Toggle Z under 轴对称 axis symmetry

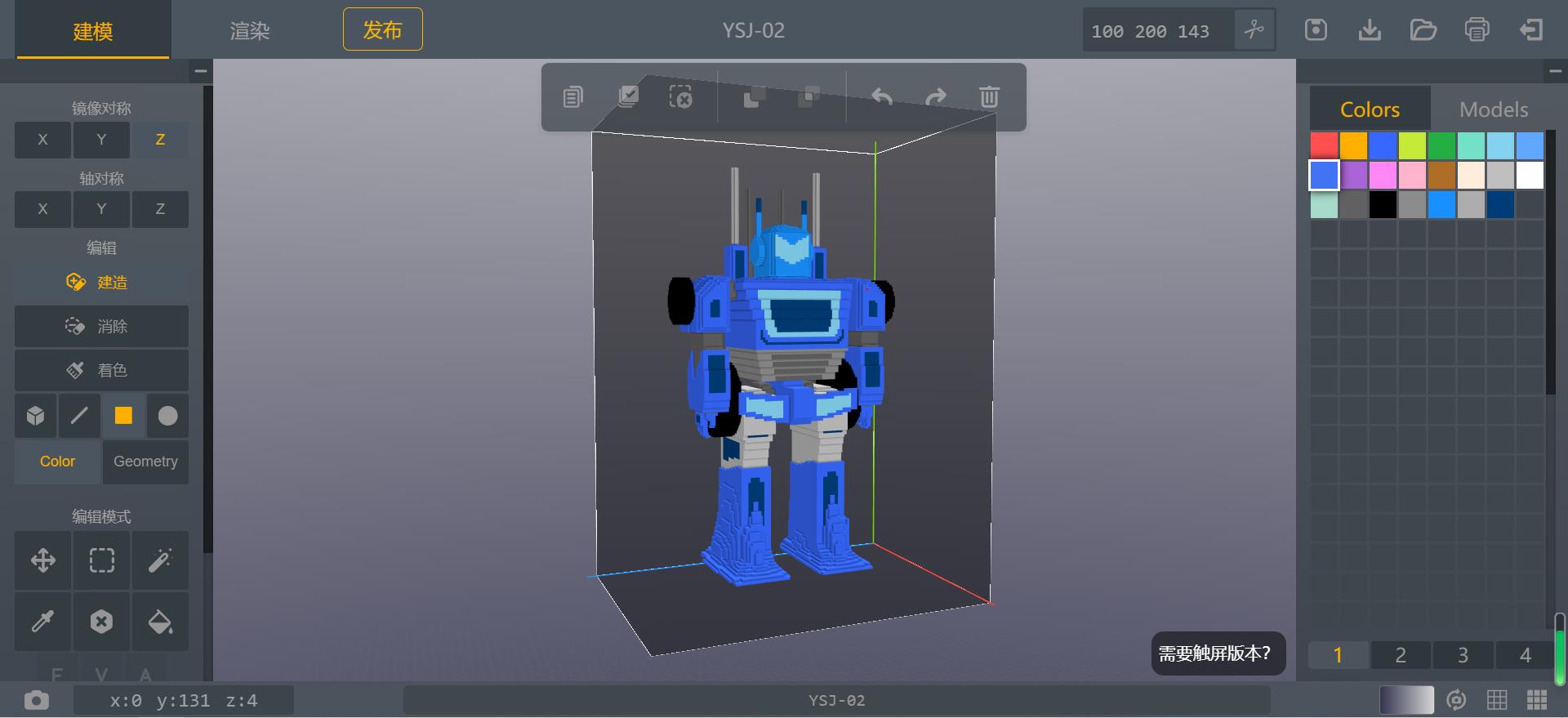click(160, 209)
